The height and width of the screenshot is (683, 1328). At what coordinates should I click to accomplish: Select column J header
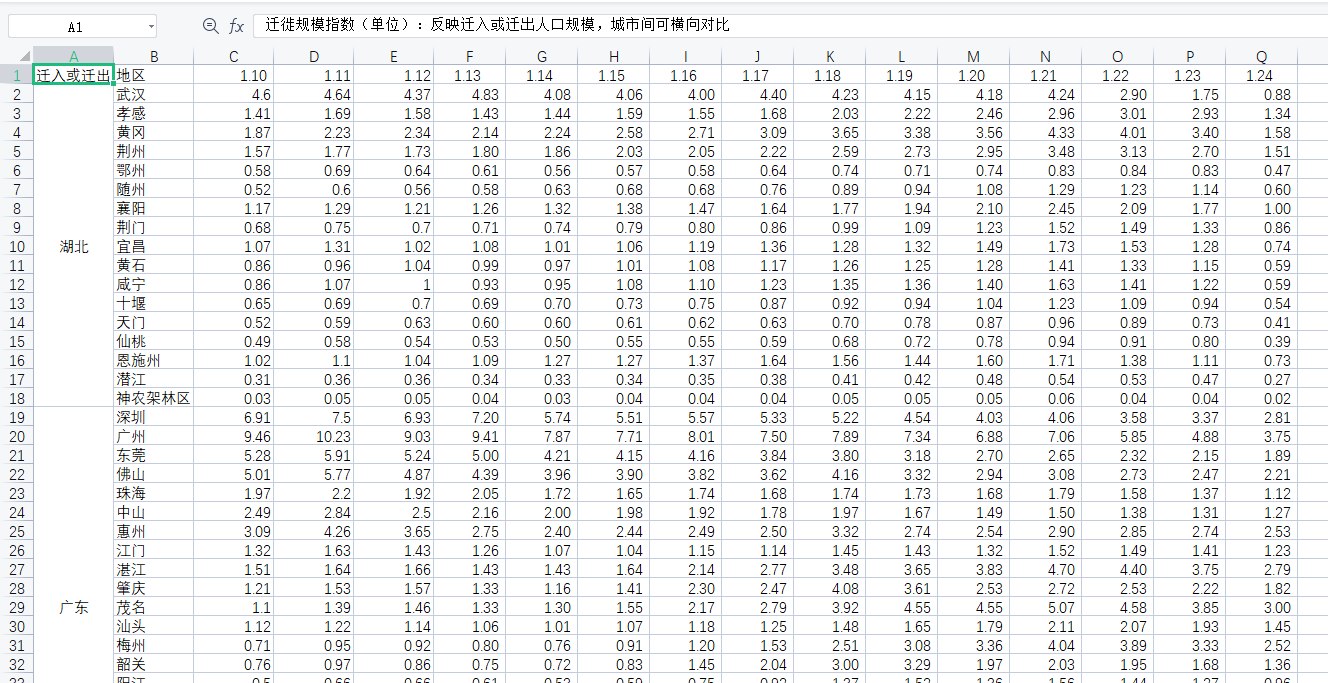pyautogui.click(x=758, y=56)
